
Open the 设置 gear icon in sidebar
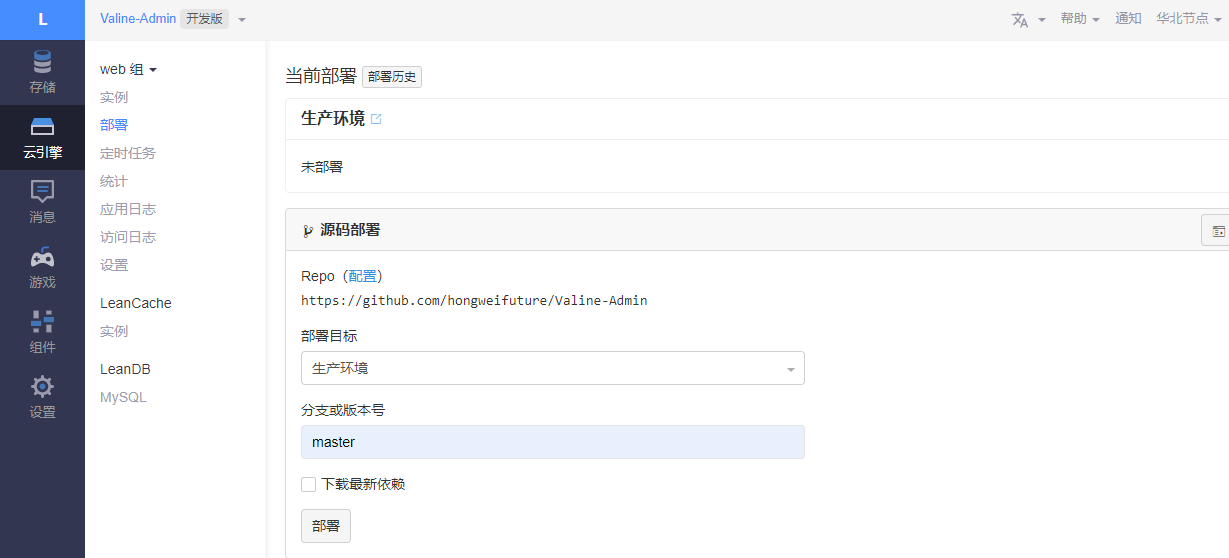click(42, 387)
